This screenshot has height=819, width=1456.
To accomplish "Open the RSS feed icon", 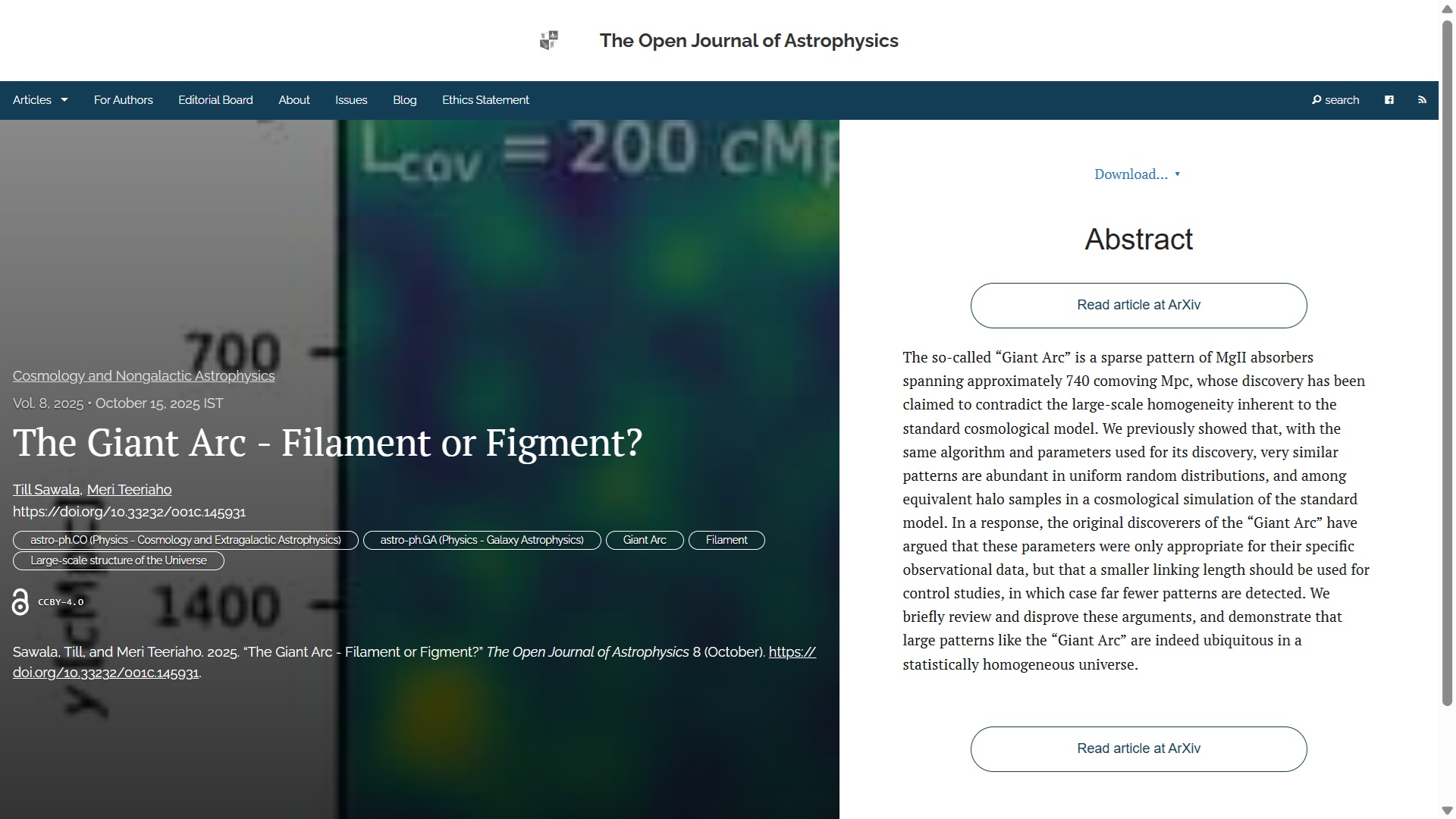I will click(1422, 100).
